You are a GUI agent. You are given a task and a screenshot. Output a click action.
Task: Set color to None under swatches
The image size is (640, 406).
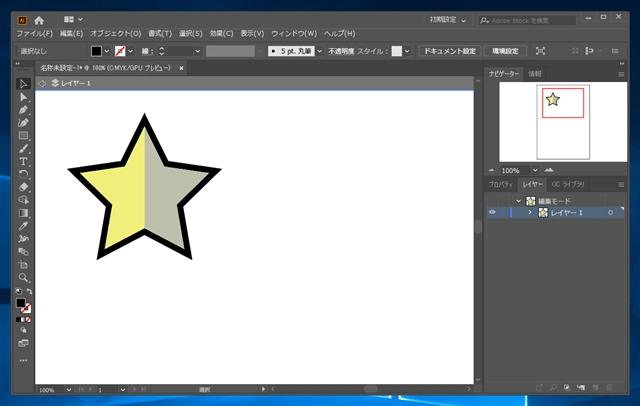pyautogui.click(x=28, y=319)
